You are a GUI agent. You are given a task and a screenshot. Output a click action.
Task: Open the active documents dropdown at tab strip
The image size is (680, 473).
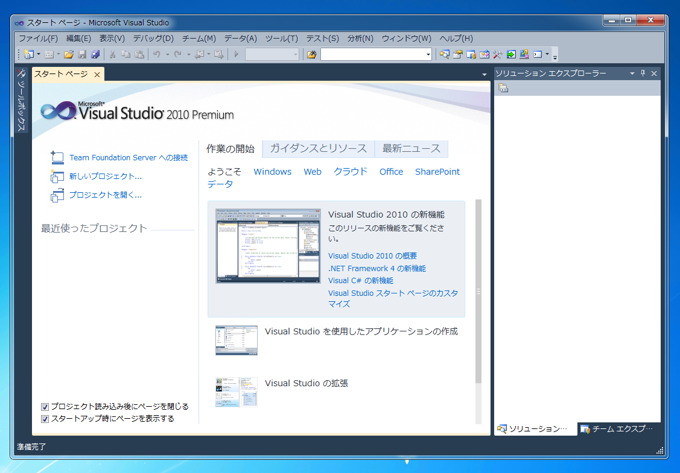(484, 75)
